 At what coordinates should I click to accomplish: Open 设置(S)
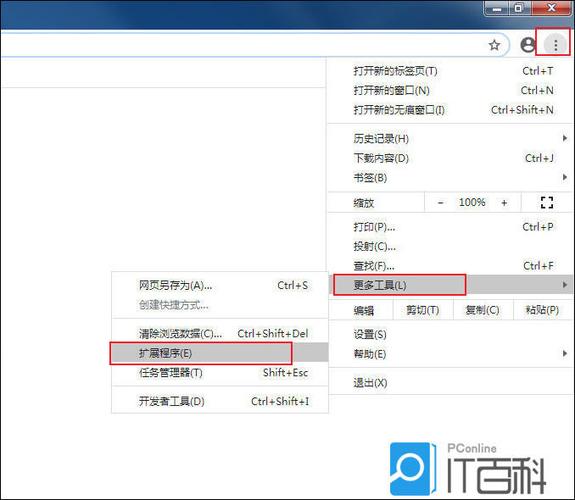(451, 334)
